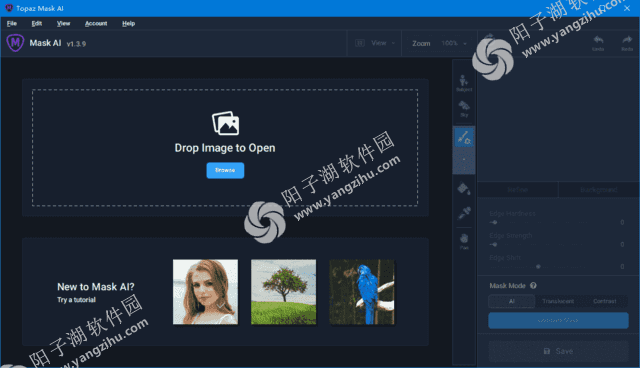The height and width of the screenshot is (368, 640).
Task: Click the Try a tutorial link
Action: coord(76,300)
